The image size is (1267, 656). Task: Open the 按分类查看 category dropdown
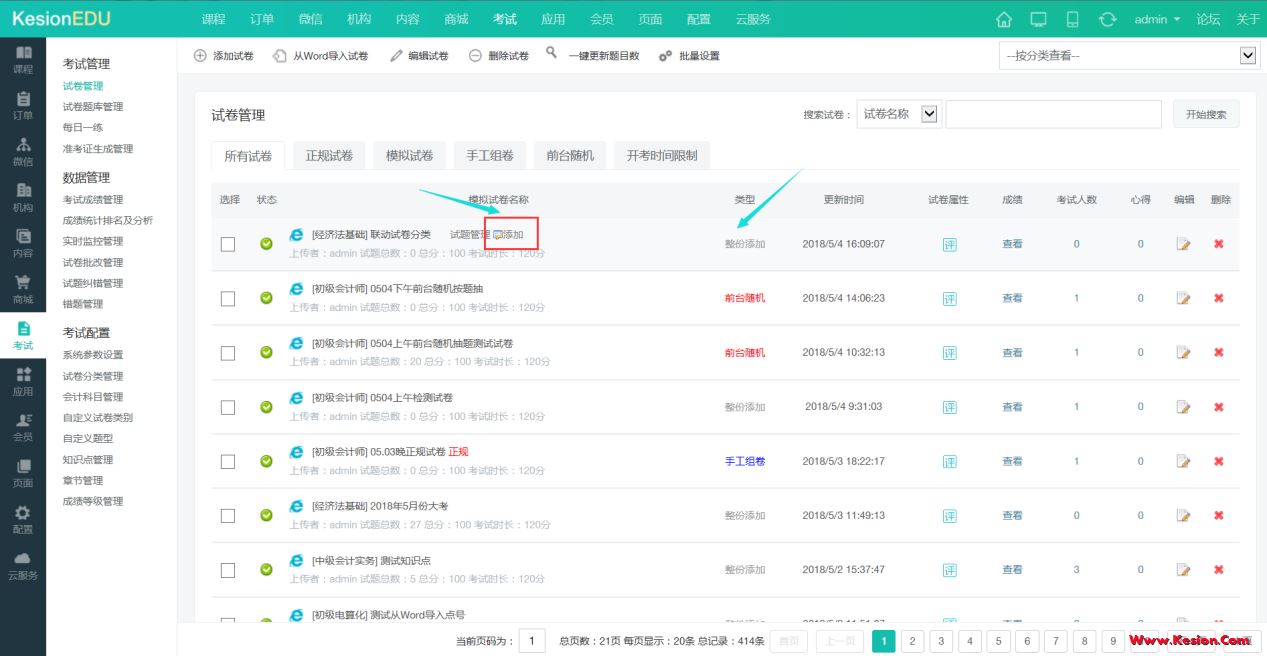pyautogui.click(x=1128, y=56)
